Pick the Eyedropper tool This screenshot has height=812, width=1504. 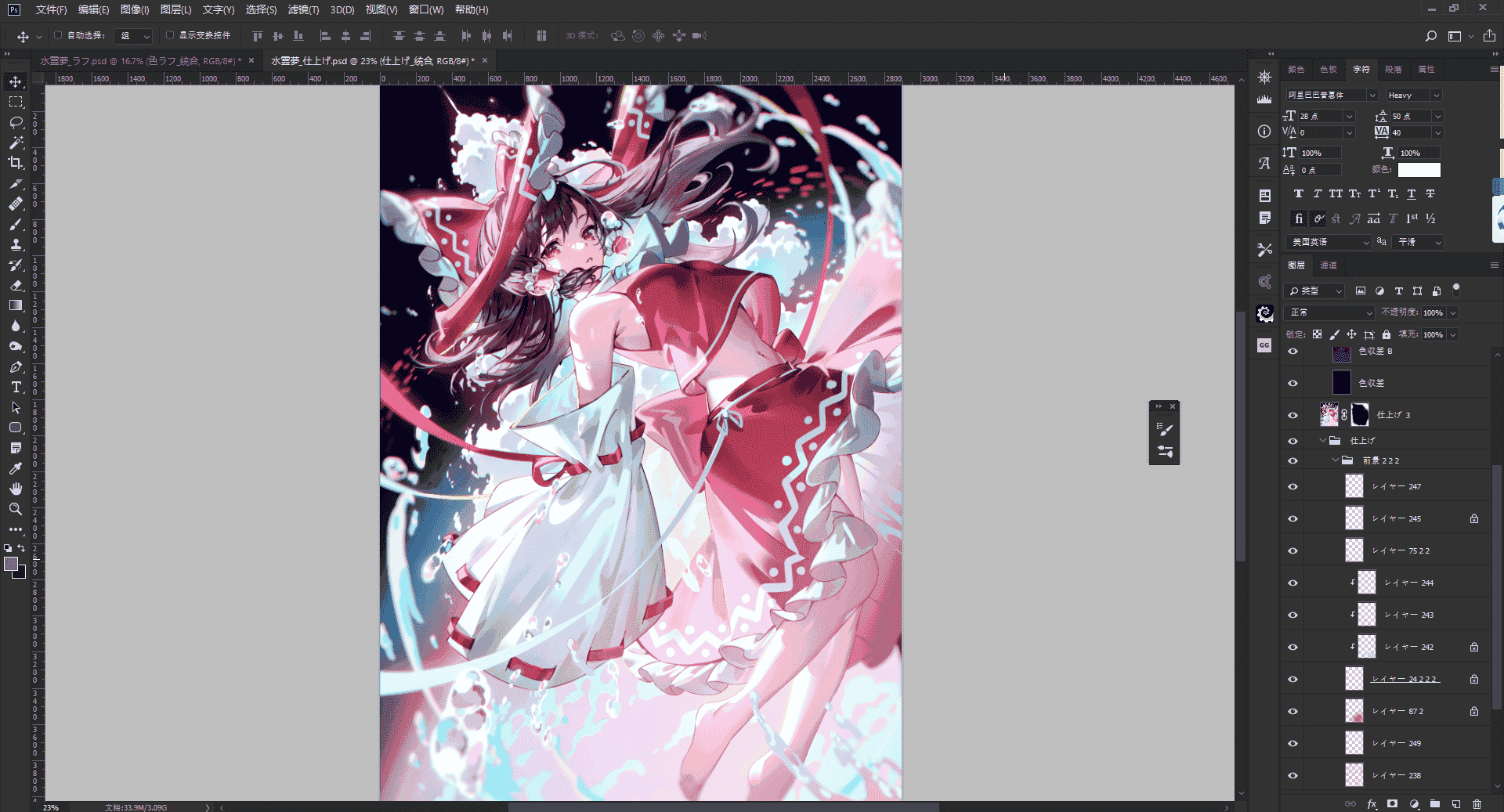tap(16, 468)
